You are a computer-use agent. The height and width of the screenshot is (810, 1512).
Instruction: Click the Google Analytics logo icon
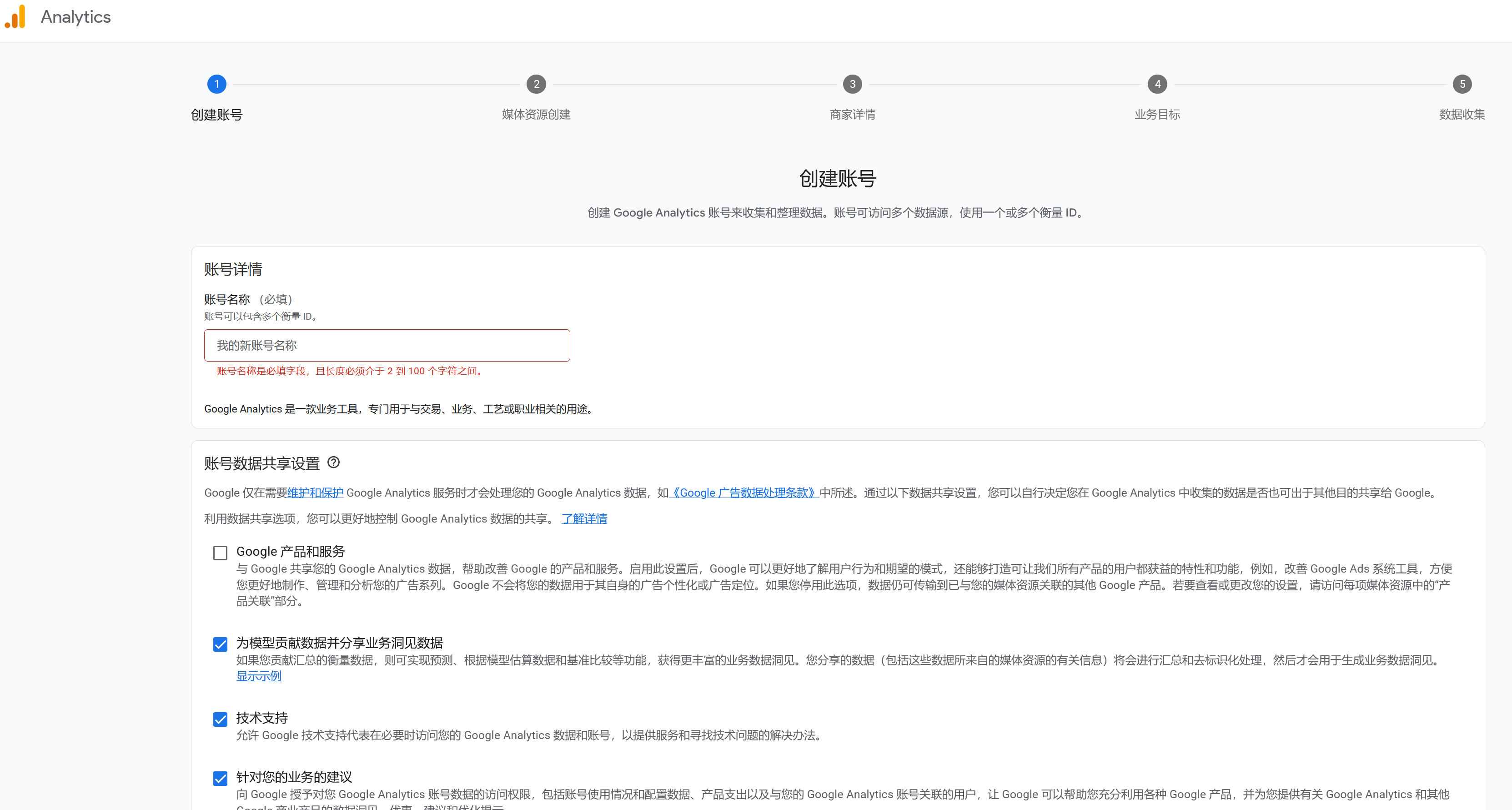pyautogui.click(x=16, y=17)
